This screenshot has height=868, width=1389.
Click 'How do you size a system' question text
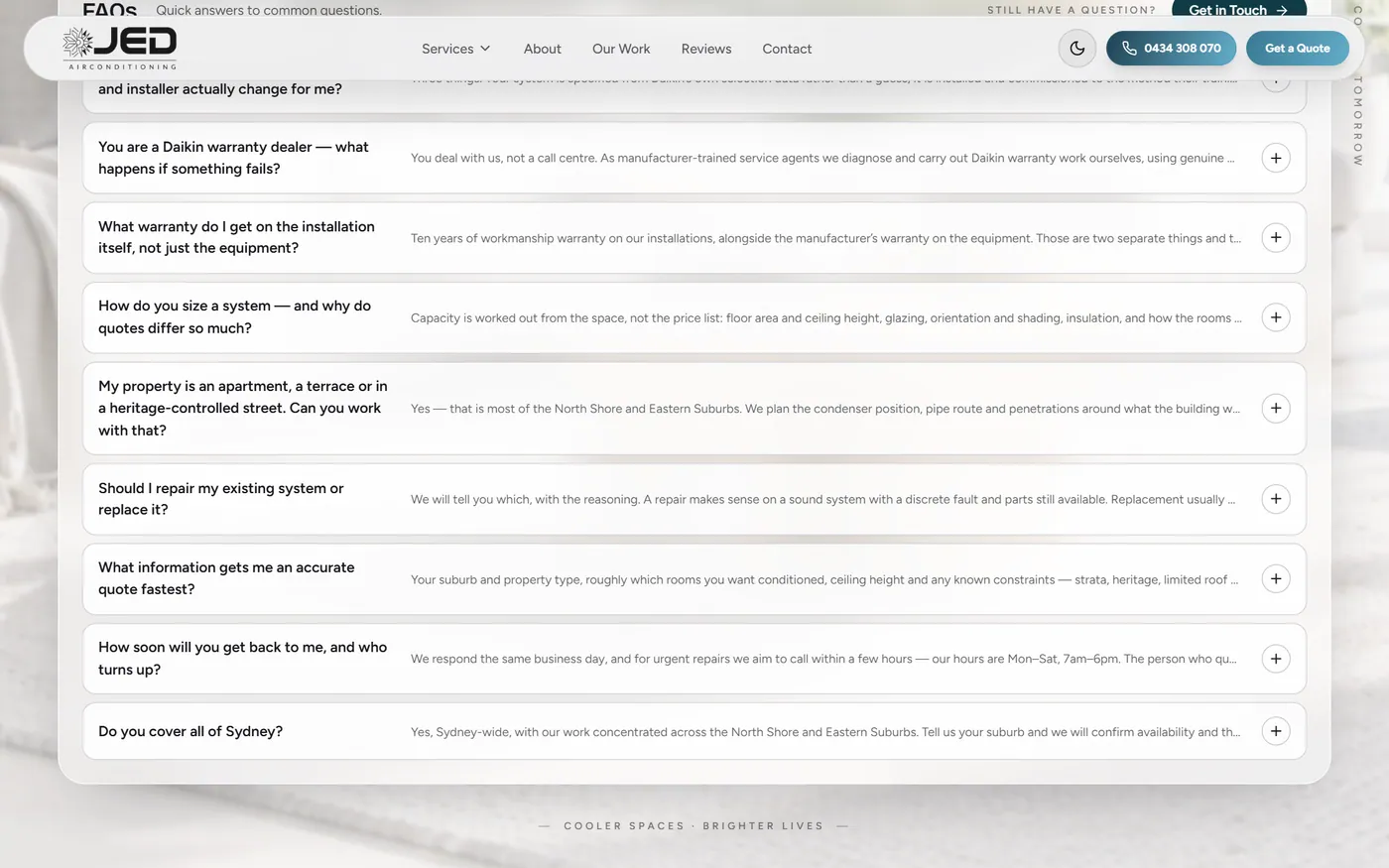click(234, 317)
